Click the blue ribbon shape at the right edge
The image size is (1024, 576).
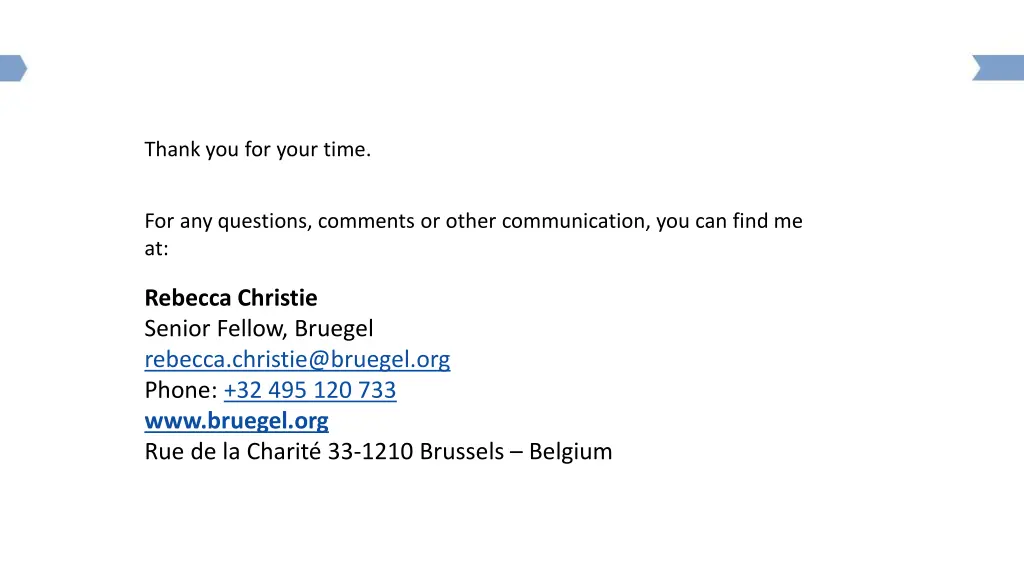pyautogui.click(x=998, y=68)
